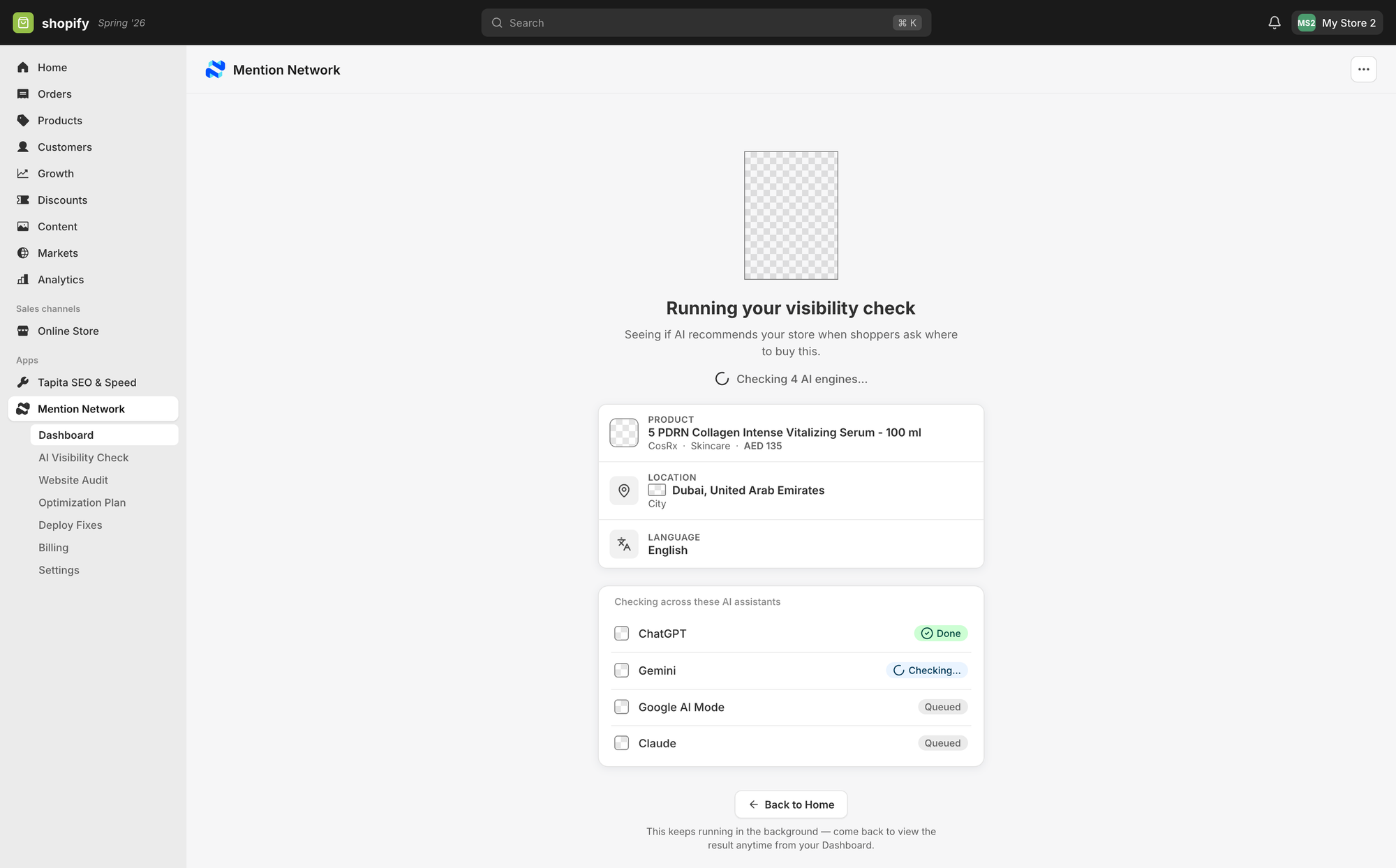
Task: Focus the Search field
Action: [x=706, y=23]
